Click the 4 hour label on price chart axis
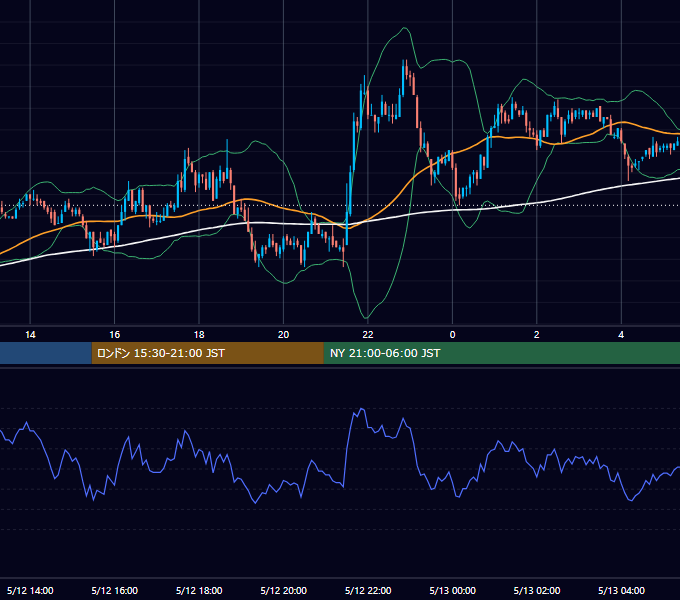The image size is (680, 600). tap(621, 335)
